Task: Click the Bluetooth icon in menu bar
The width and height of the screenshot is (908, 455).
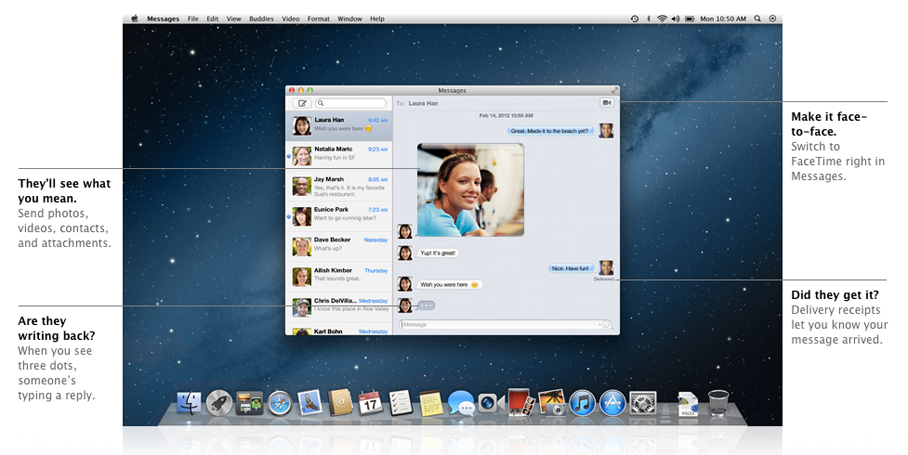Action: pos(649,19)
